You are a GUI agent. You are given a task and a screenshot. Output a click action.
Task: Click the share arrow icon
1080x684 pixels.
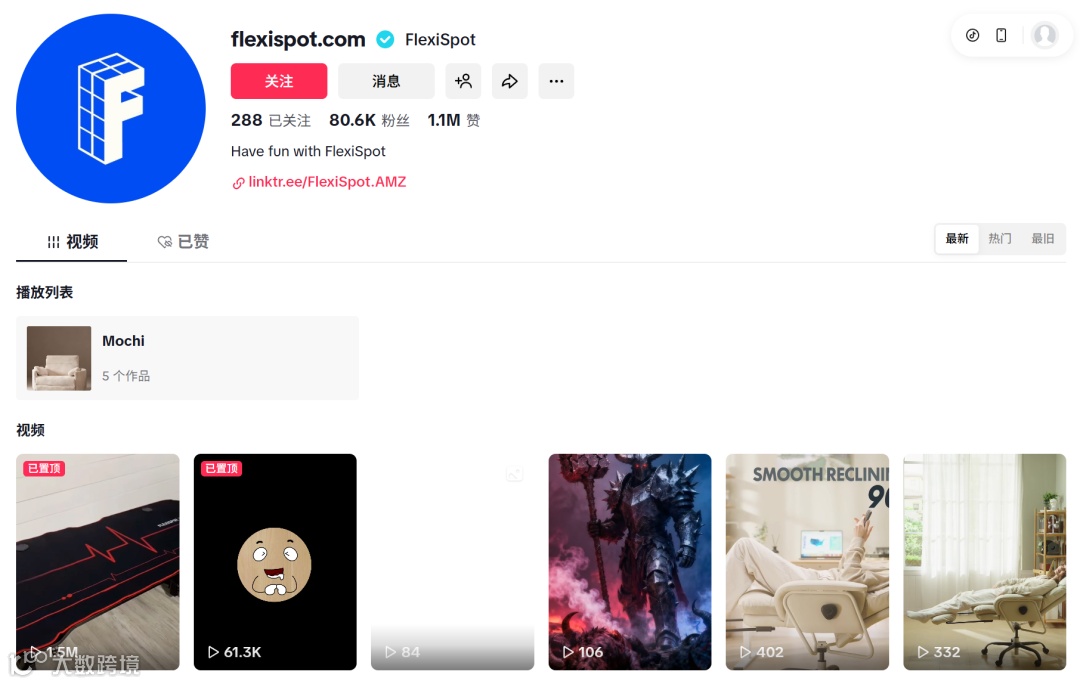pyautogui.click(x=510, y=81)
